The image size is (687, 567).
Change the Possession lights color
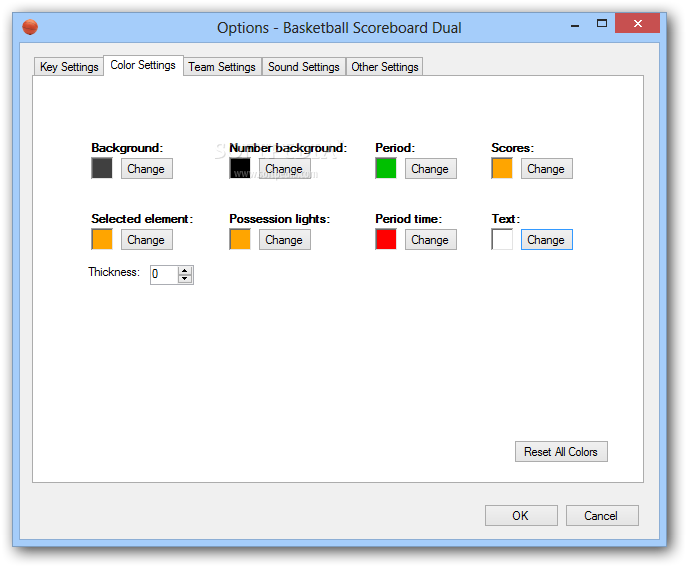pos(285,240)
